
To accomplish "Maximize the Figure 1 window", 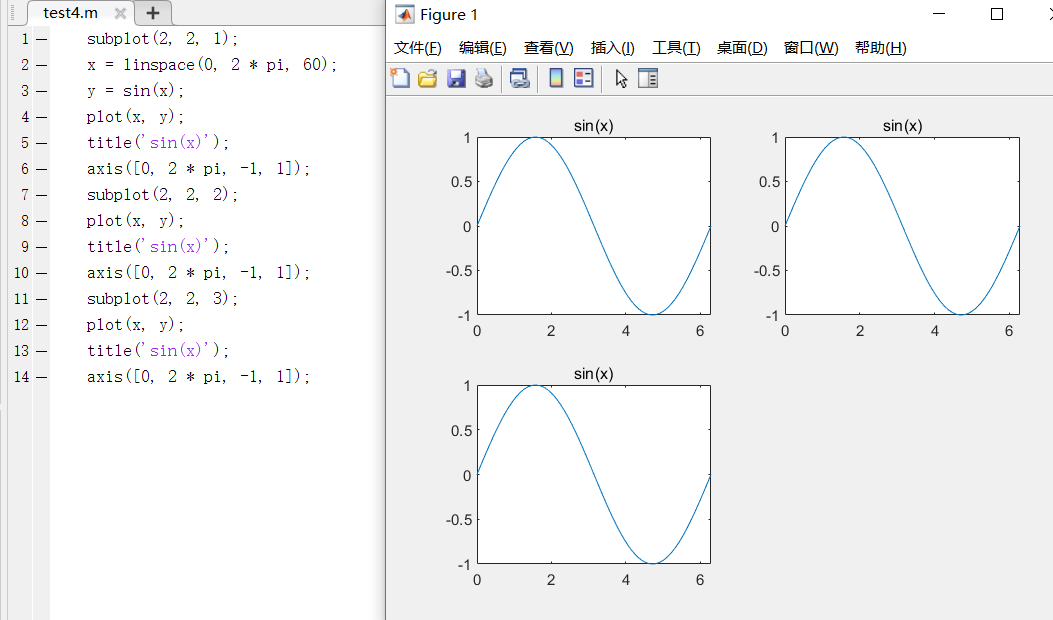I will click(997, 13).
